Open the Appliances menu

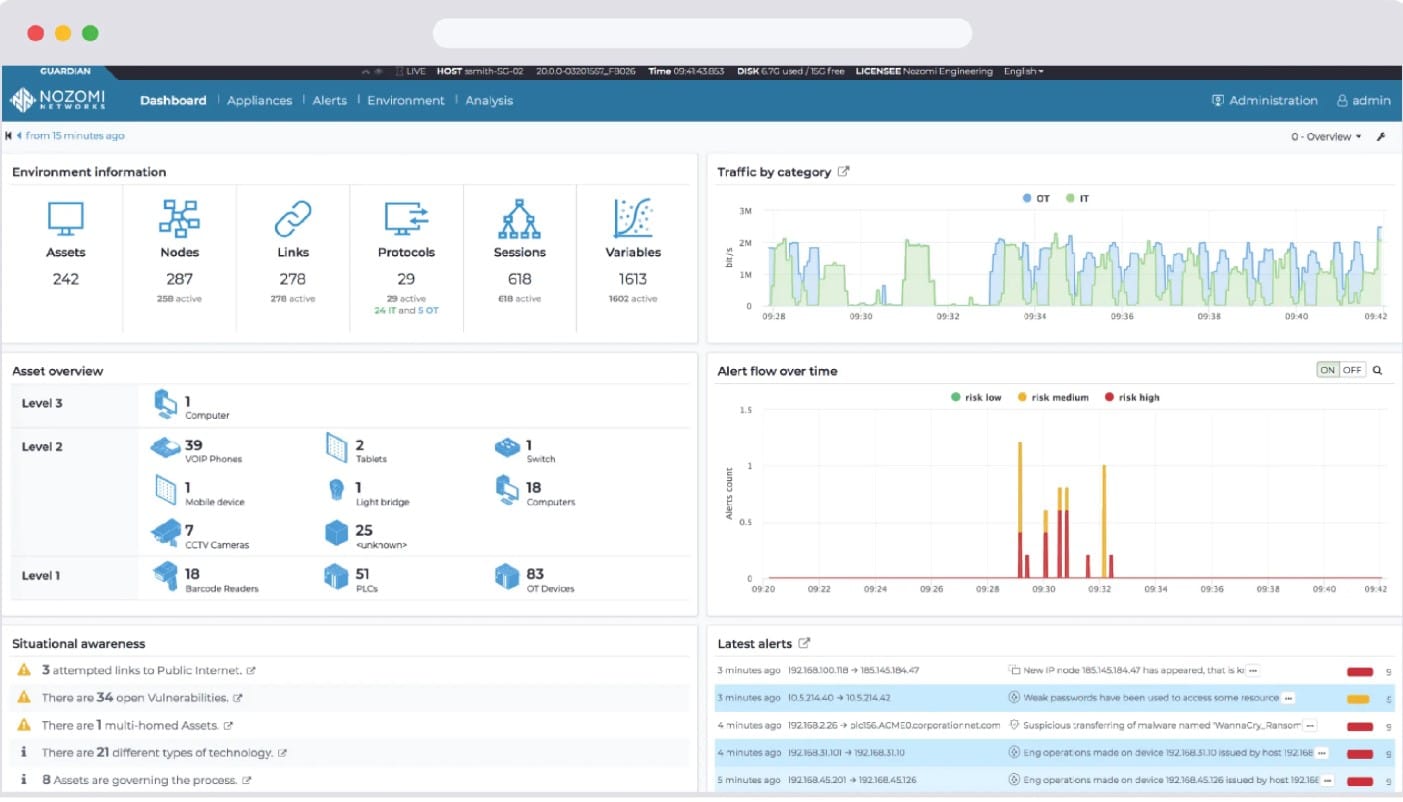pos(260,100)
